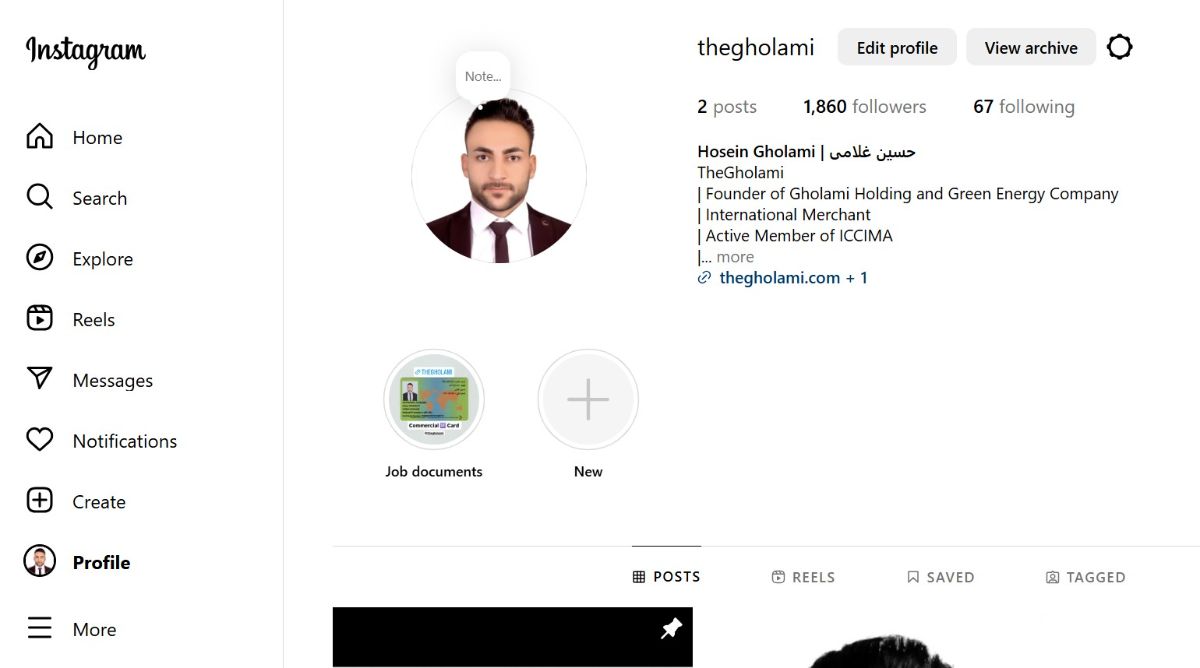Open the settings gear next to View archive
The image size is (1200, 668).
pos(1120,47)
